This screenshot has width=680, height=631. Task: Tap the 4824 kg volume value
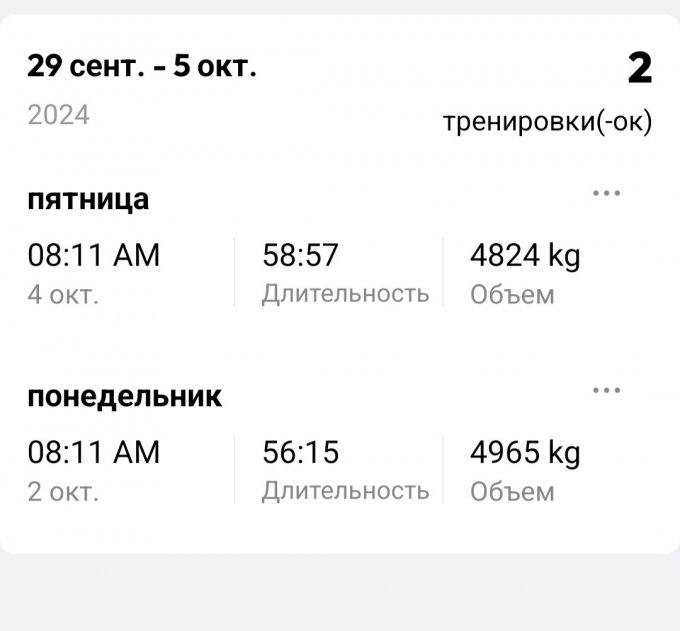click(525, 256)
